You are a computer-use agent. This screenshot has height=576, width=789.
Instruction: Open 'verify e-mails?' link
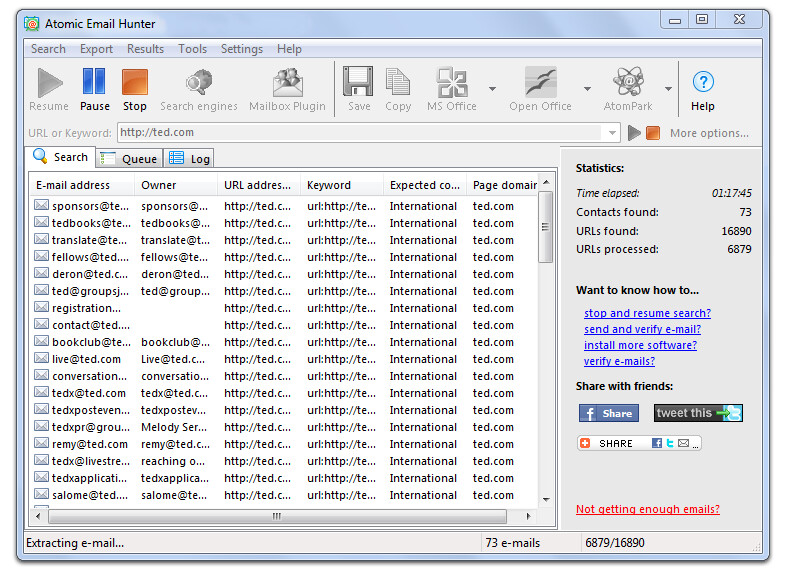tap(619, 361)
